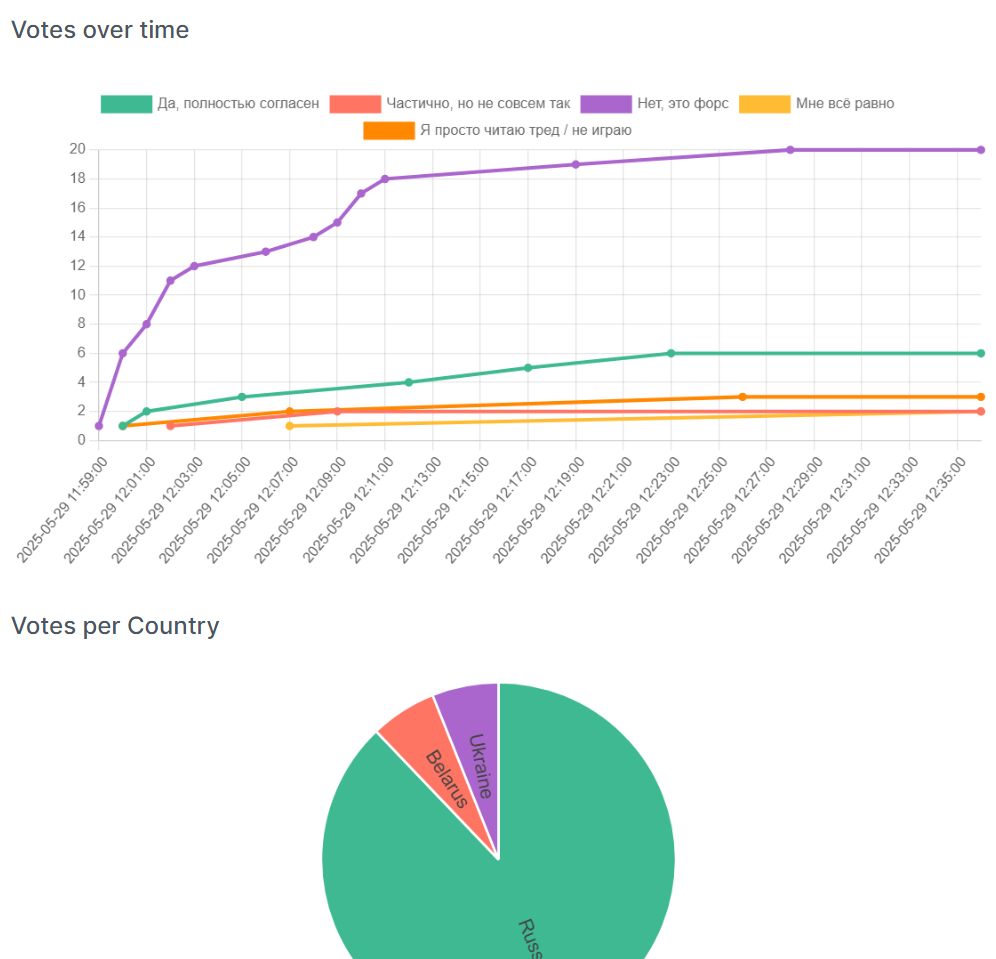Click the purple data point at 18 votes
This screenshot has width=996, height=959.
point(385,179)
